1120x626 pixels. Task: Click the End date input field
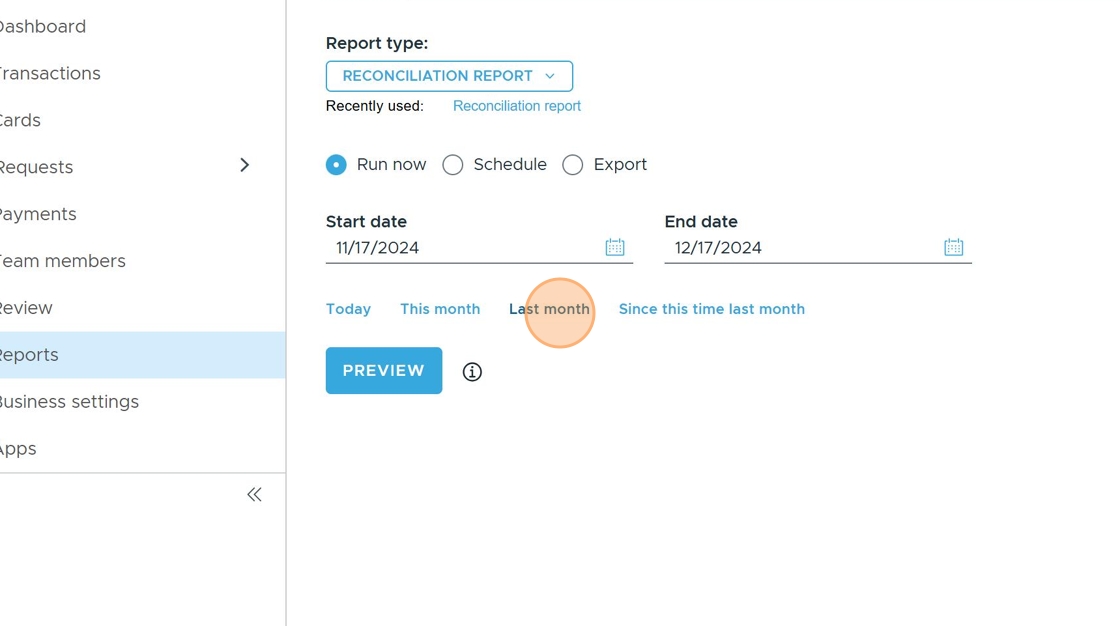(800, 248)
